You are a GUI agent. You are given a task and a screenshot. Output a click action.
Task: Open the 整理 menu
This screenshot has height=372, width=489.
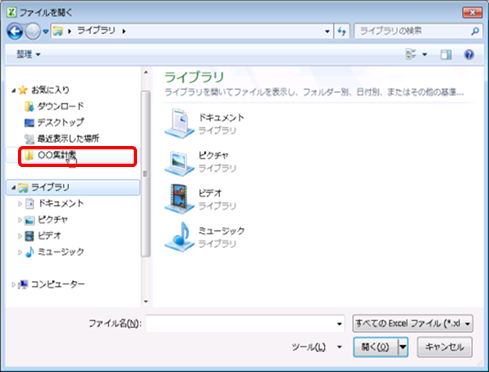[28, 54]
